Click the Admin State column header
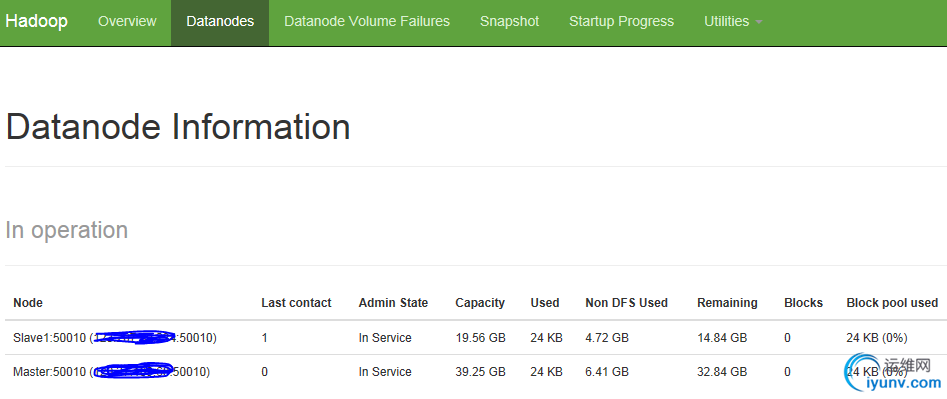 [x=393, y=303]
